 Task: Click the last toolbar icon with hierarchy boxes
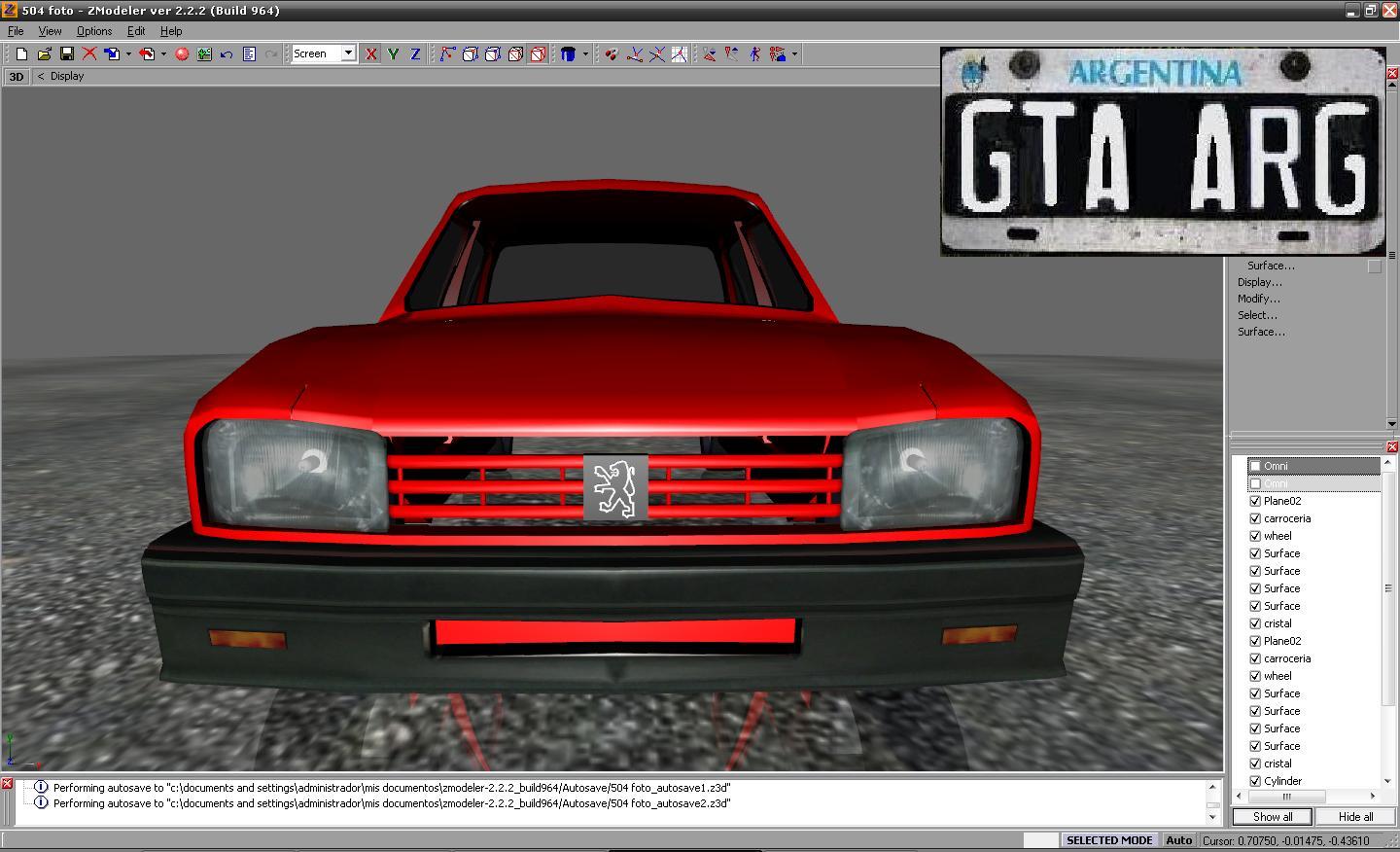[x=778, y=54]
